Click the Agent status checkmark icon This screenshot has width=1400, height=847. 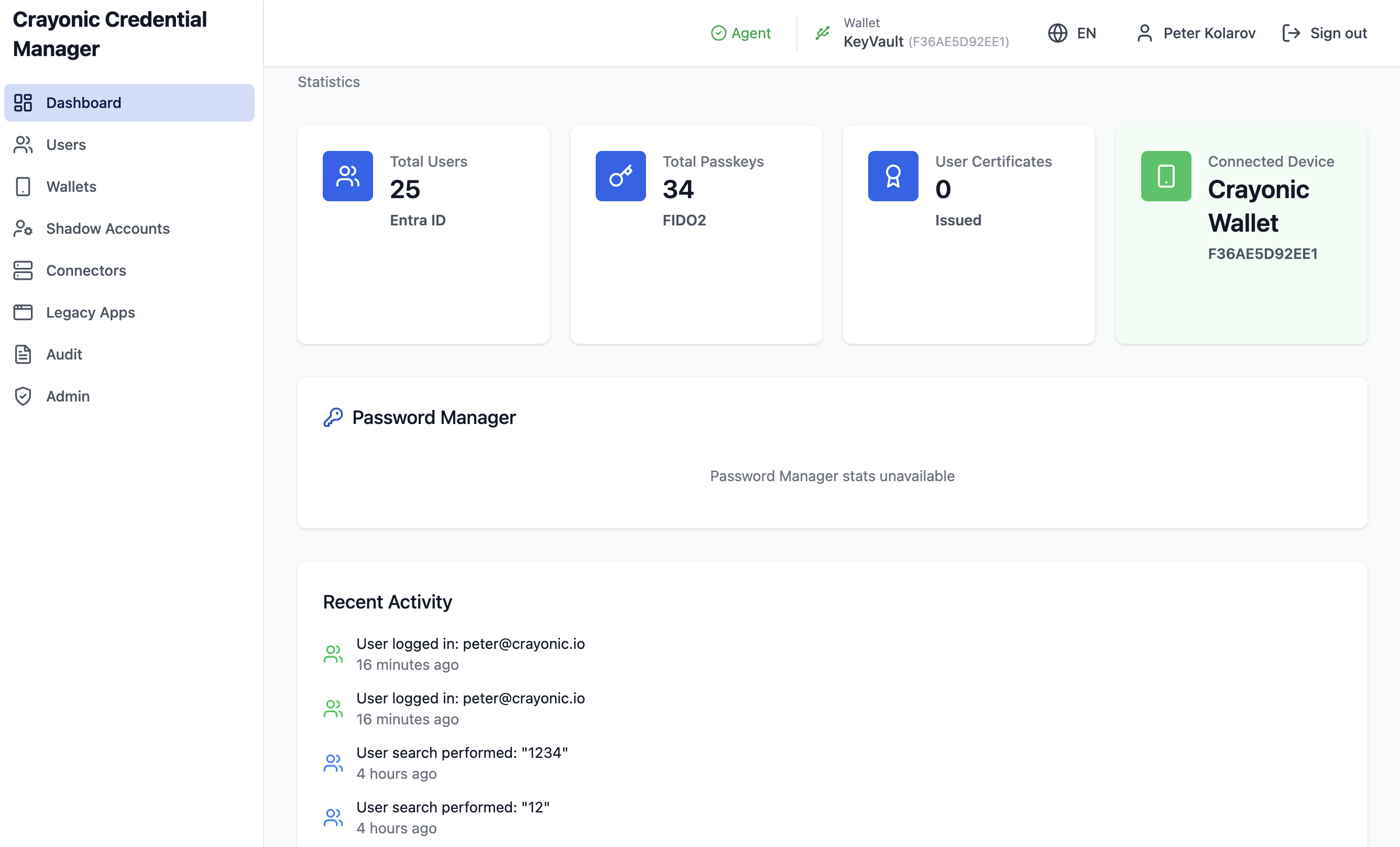pyautogui.click(x=718, y=33)
